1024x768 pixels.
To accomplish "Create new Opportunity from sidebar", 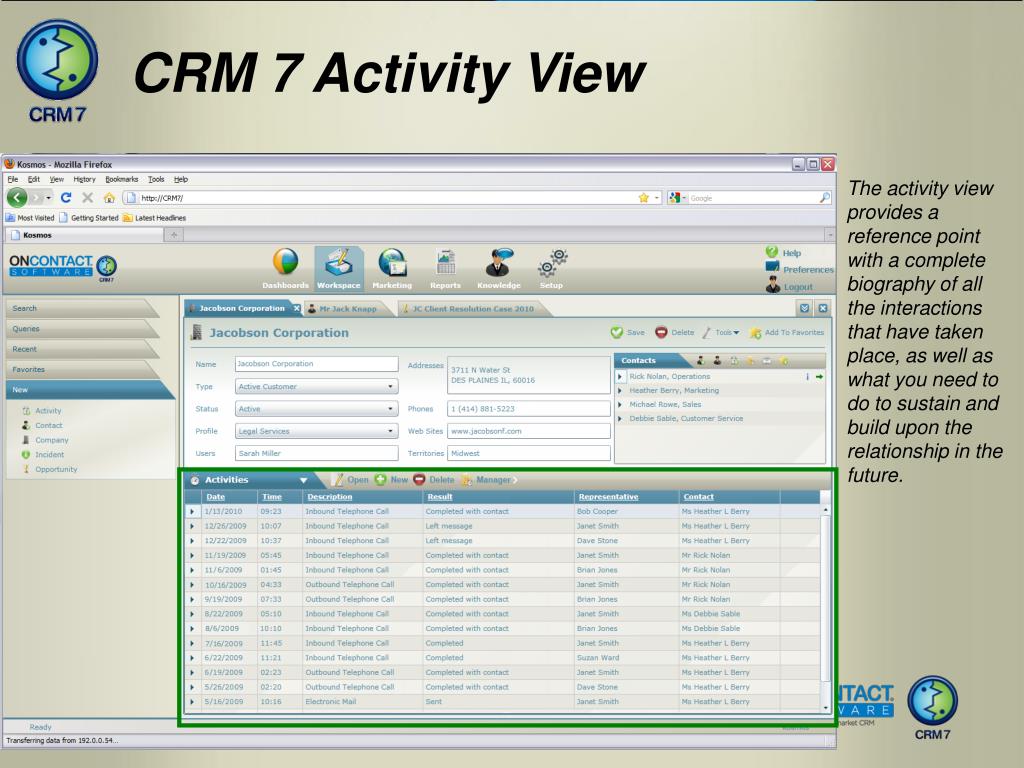I will 50,469.
